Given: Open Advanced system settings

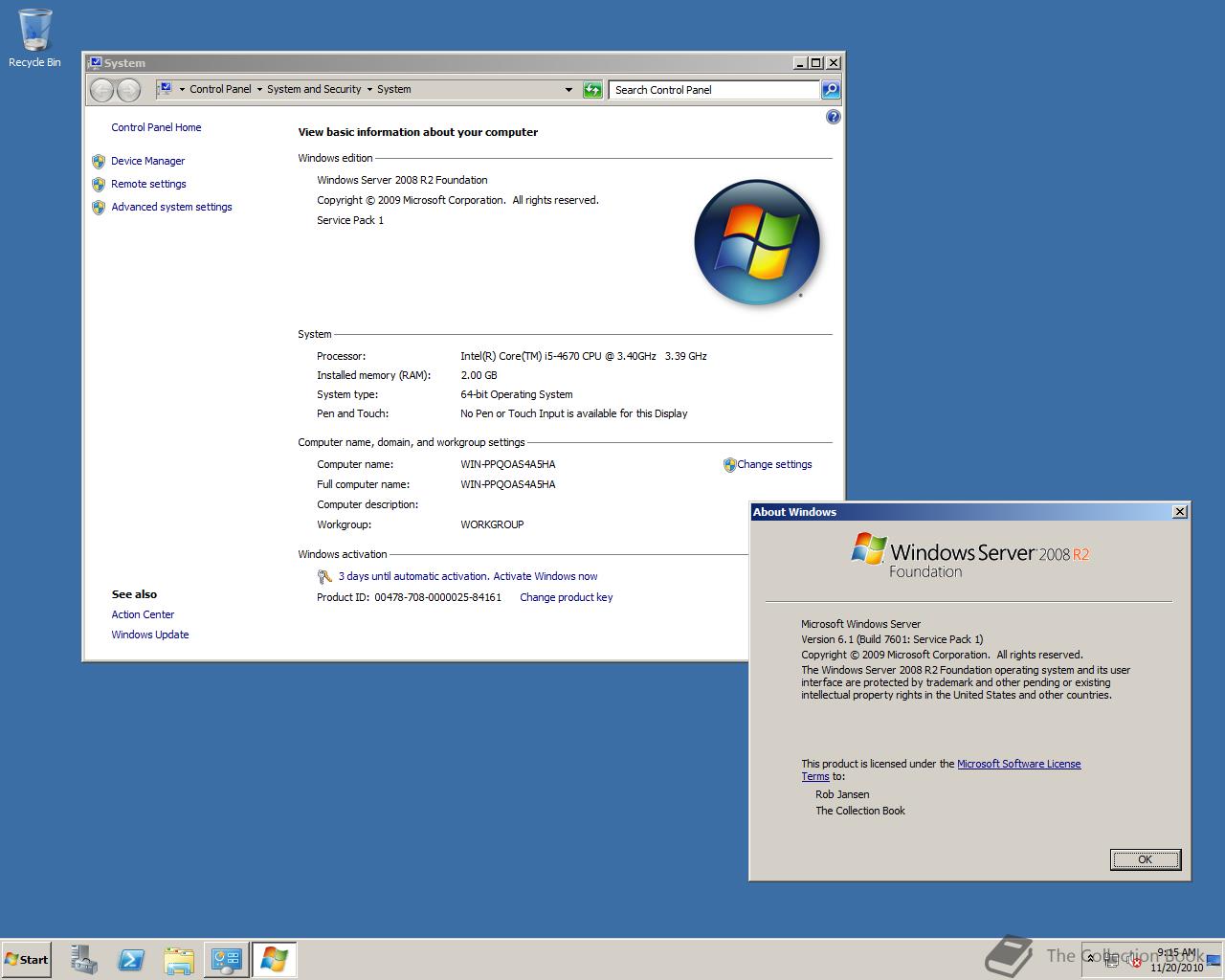Looking at the screenshot, I should (x=171, y=208).
